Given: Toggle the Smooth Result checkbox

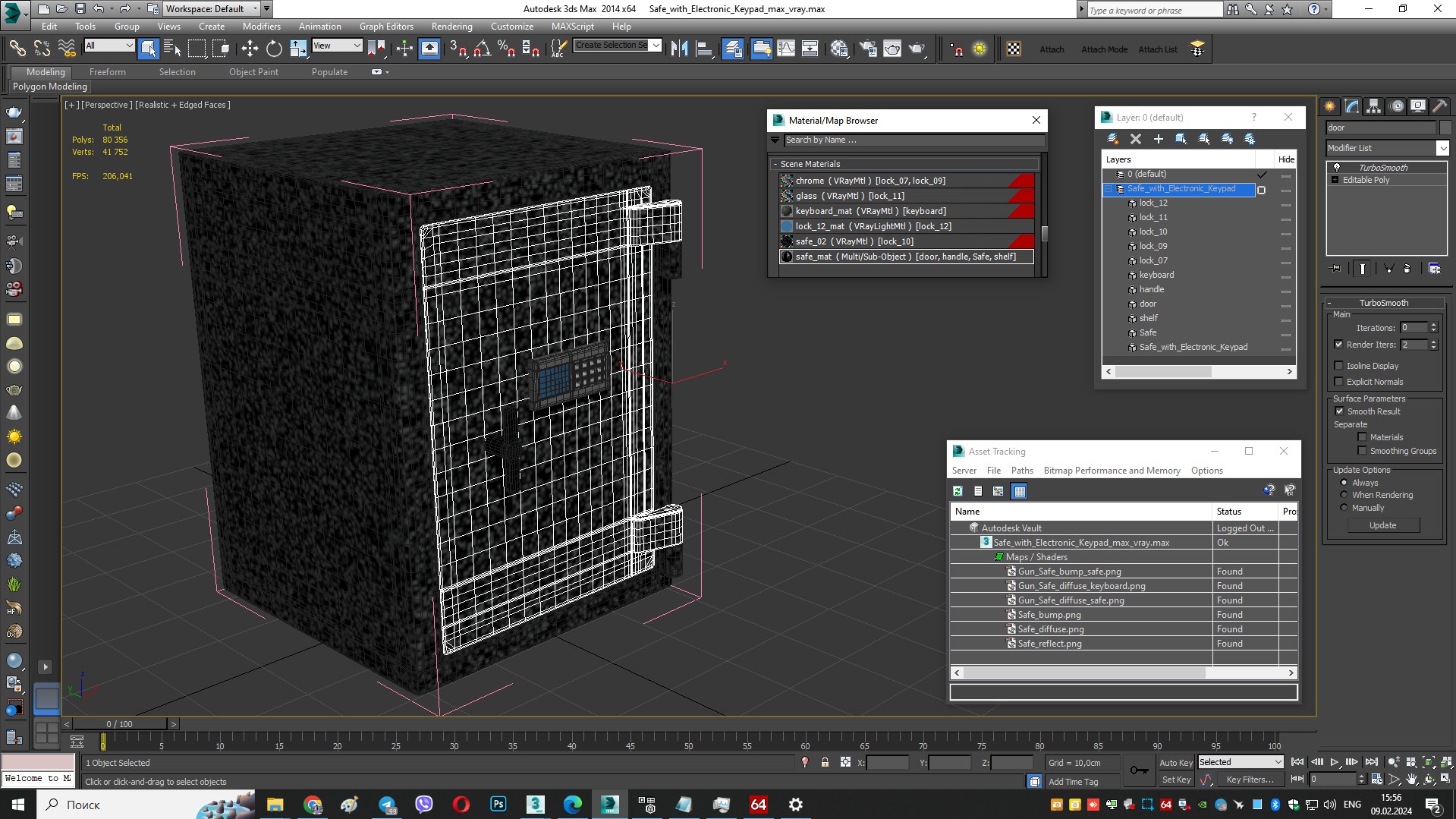Looking at the screenshot, I should pos(1339,411).
